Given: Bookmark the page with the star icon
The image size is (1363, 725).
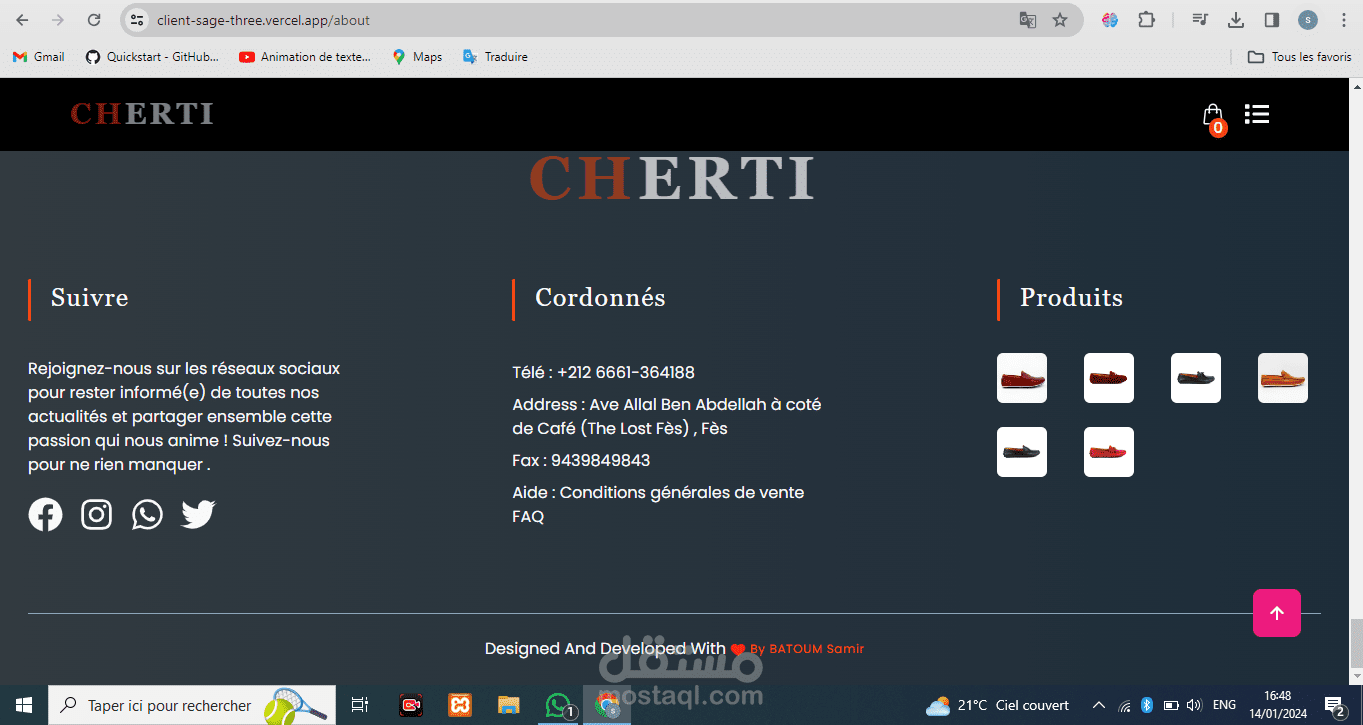Looking at the screenshot, I should (x=1060, y=20).
